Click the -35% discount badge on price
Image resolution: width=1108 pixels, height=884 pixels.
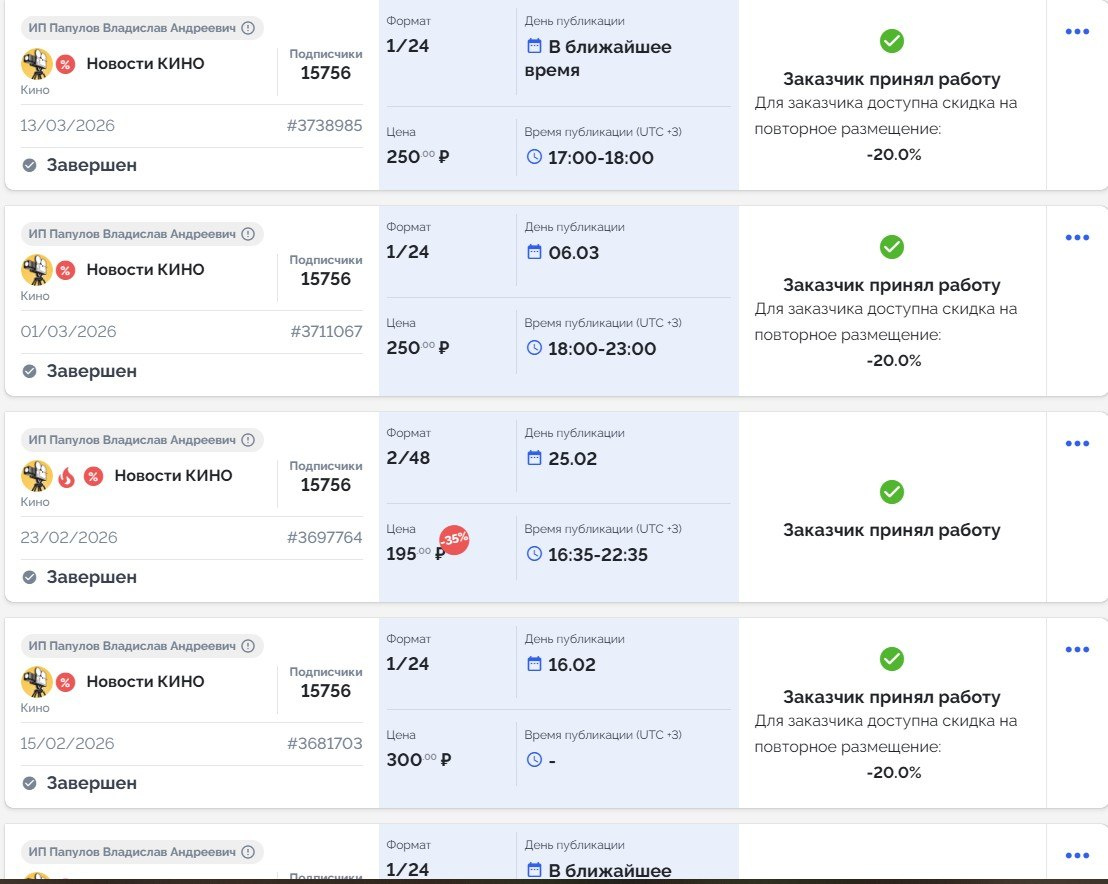[x=454, y=539]
